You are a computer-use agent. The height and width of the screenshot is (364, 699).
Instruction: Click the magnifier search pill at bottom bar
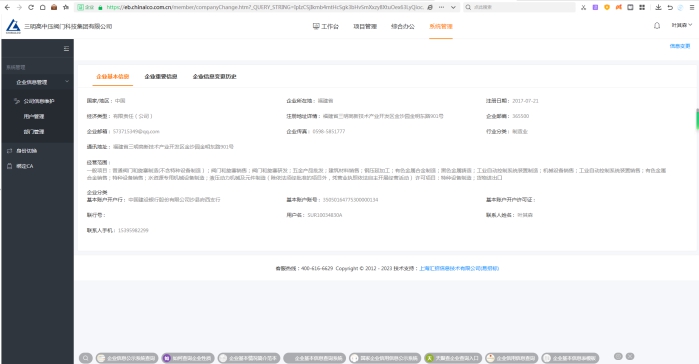coord(86,358)
